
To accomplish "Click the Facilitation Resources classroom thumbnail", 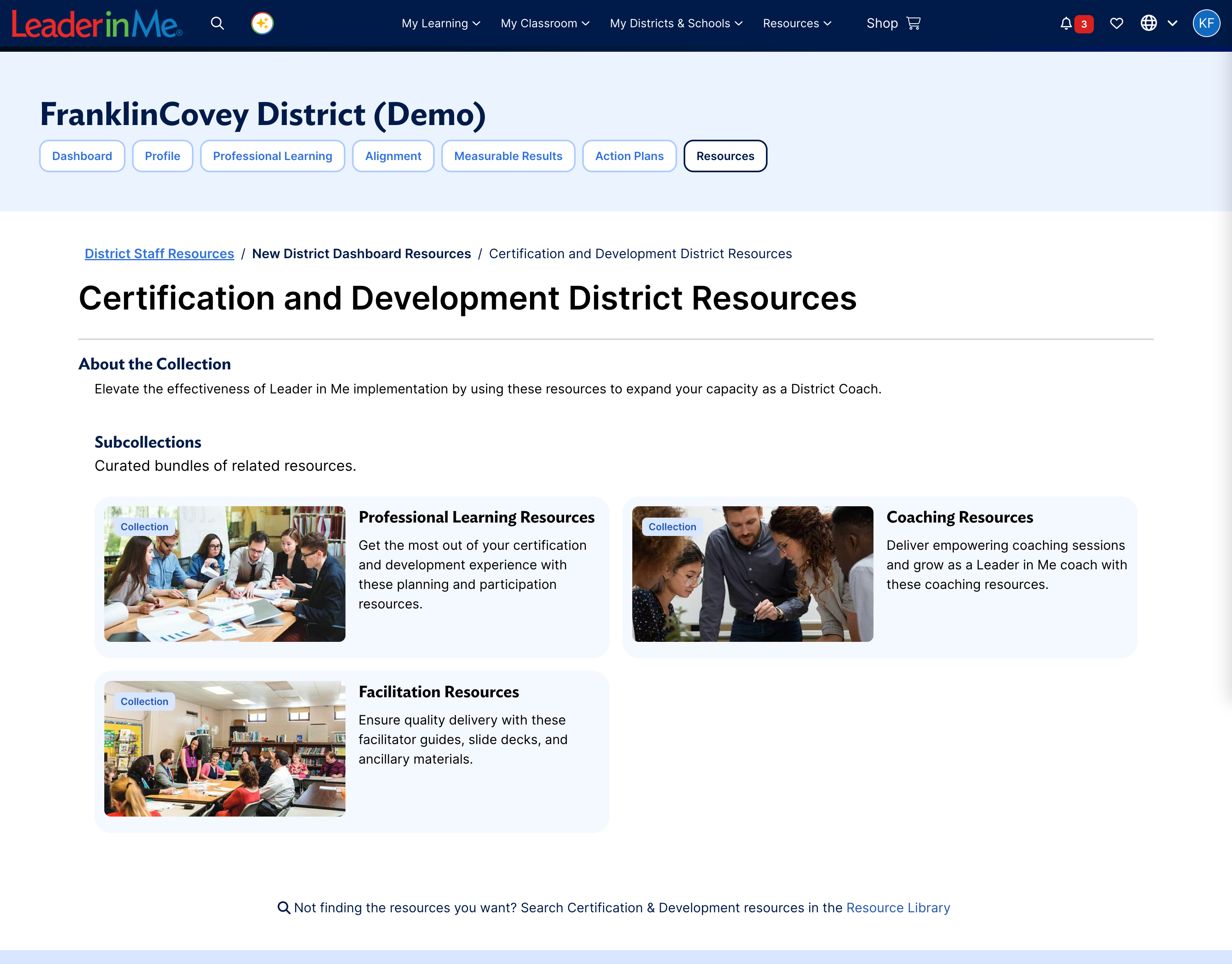I will tap(225, 749).
